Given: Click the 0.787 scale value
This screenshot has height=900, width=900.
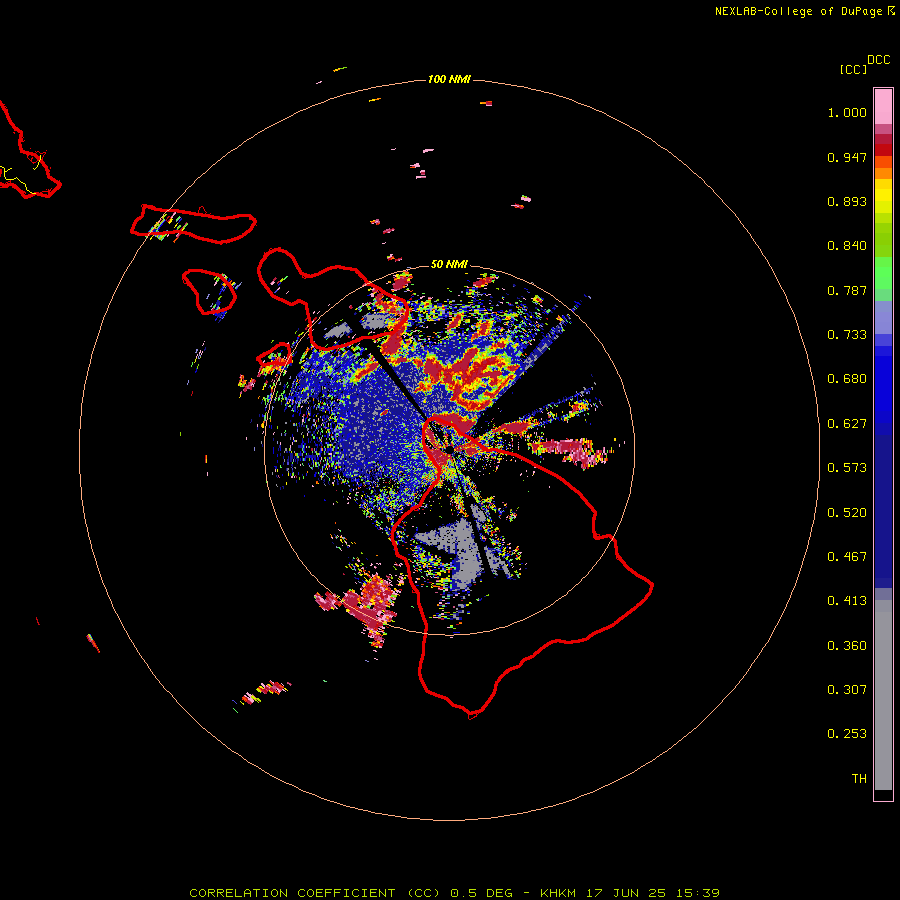Looking at the screenshot, I should click(847, 290).
